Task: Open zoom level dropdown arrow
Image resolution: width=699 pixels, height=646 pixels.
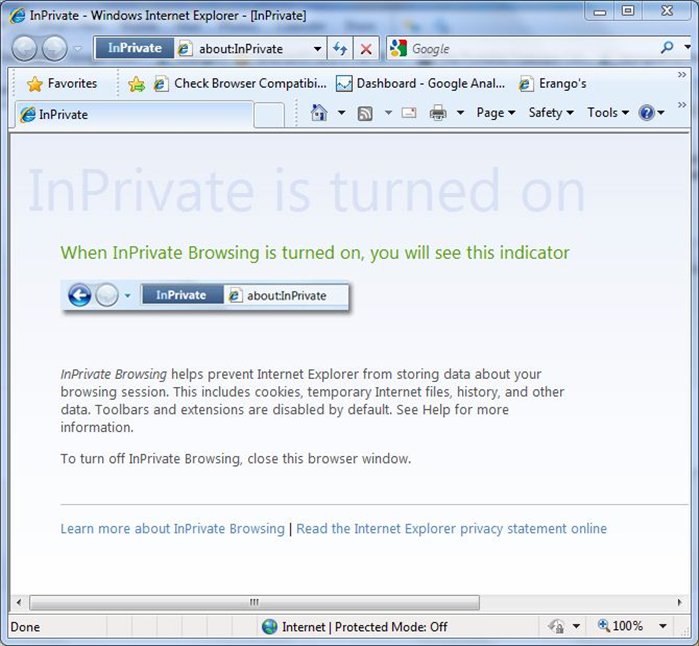Action: (663, 626)
